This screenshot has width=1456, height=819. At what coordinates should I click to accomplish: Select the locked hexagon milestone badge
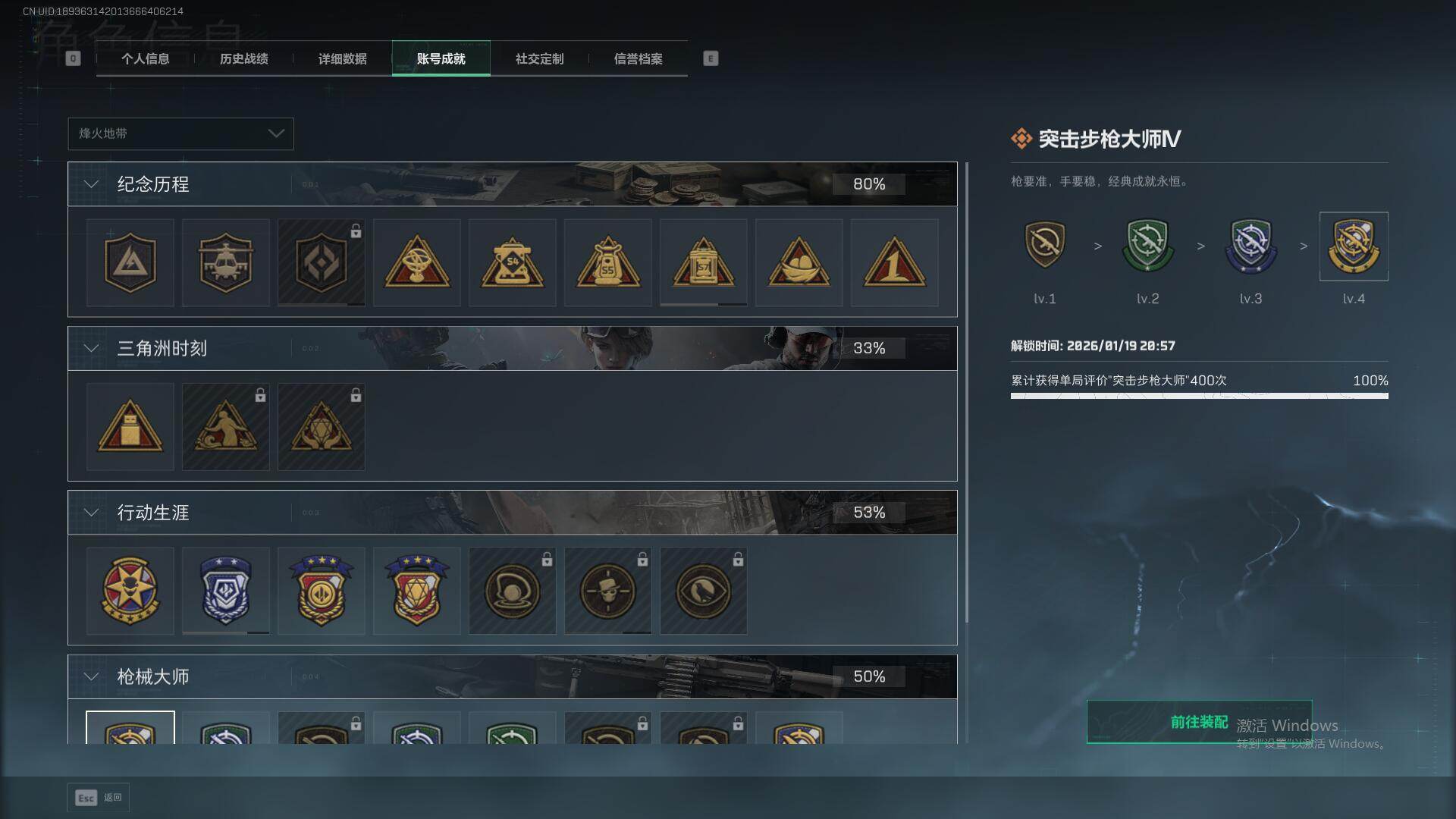321,262
